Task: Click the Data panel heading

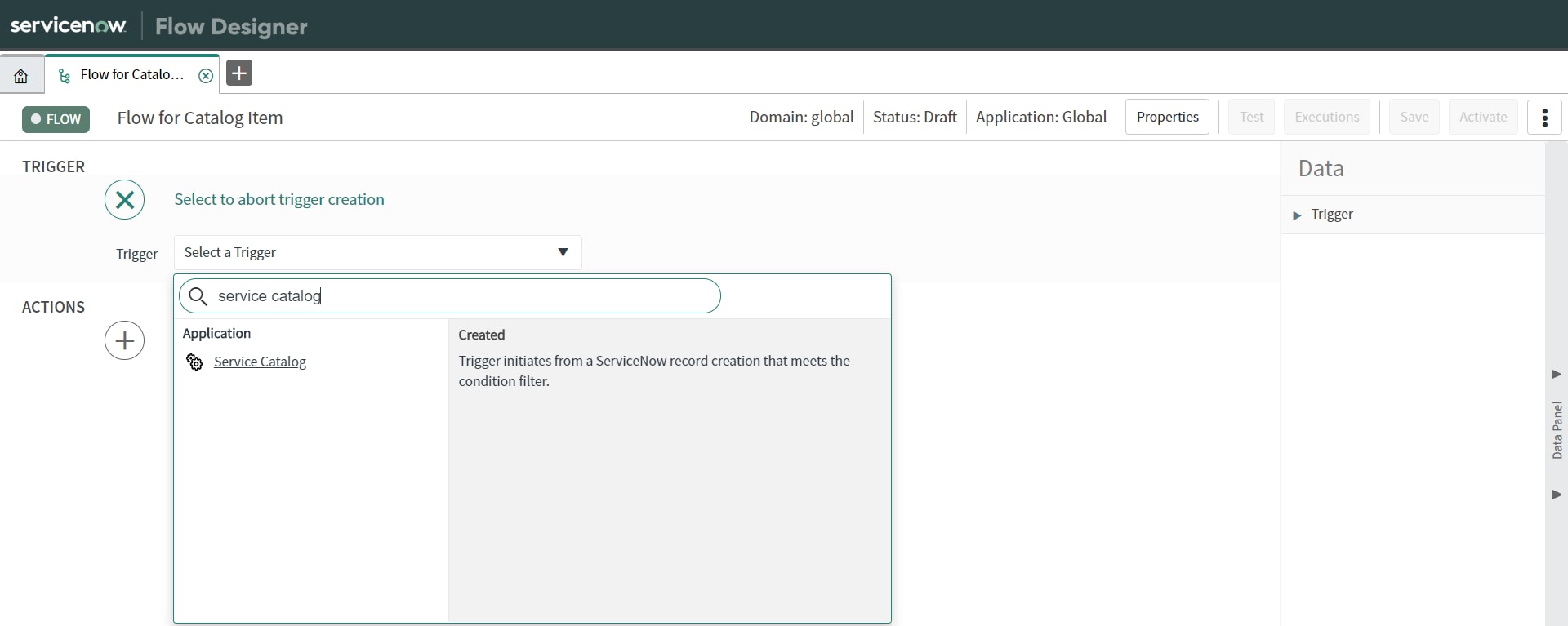Action: pyautogui.click(x=1321, y=168)
